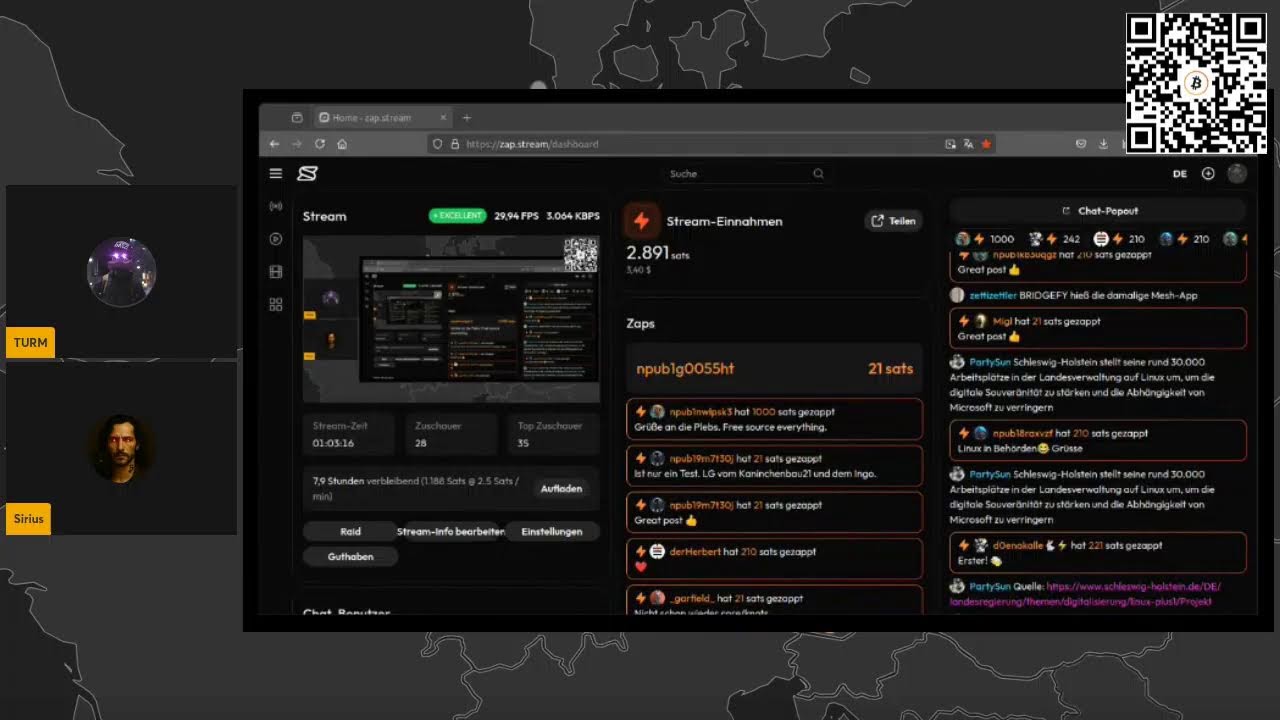Click the zap.stream S logo
Screen dimensions: 1280x720
(x=307, y=173)
